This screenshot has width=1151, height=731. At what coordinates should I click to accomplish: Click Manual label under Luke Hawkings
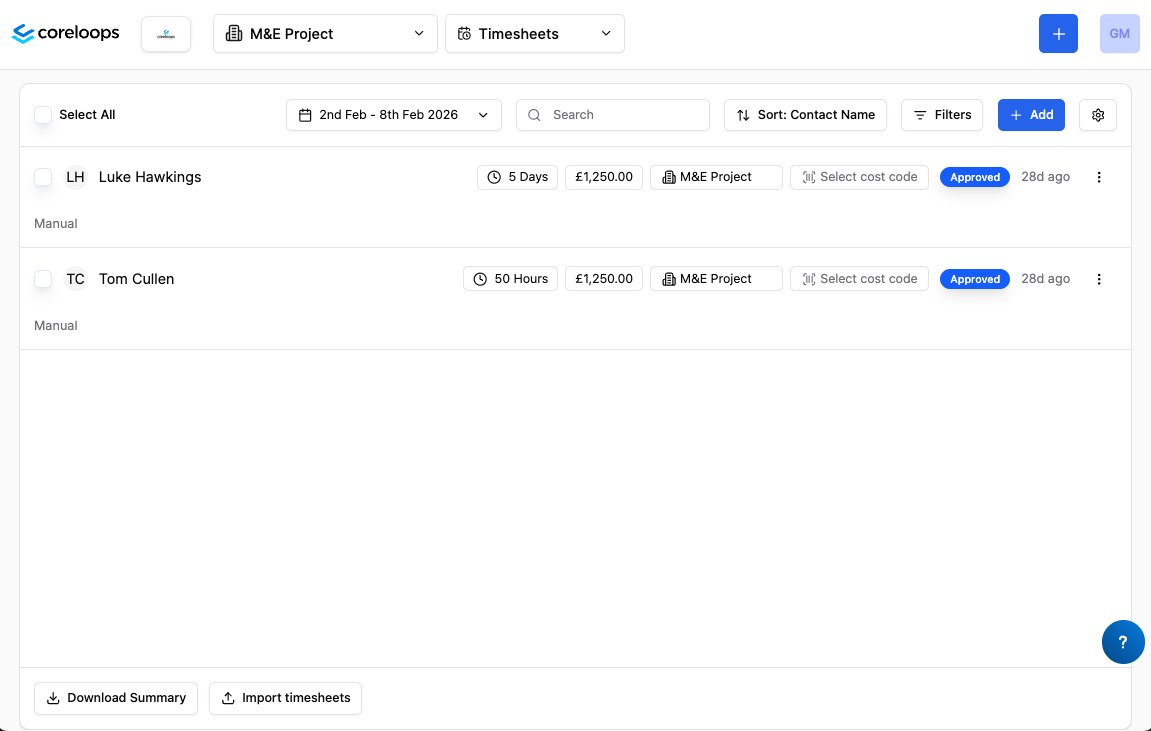(x=56, y=224)
